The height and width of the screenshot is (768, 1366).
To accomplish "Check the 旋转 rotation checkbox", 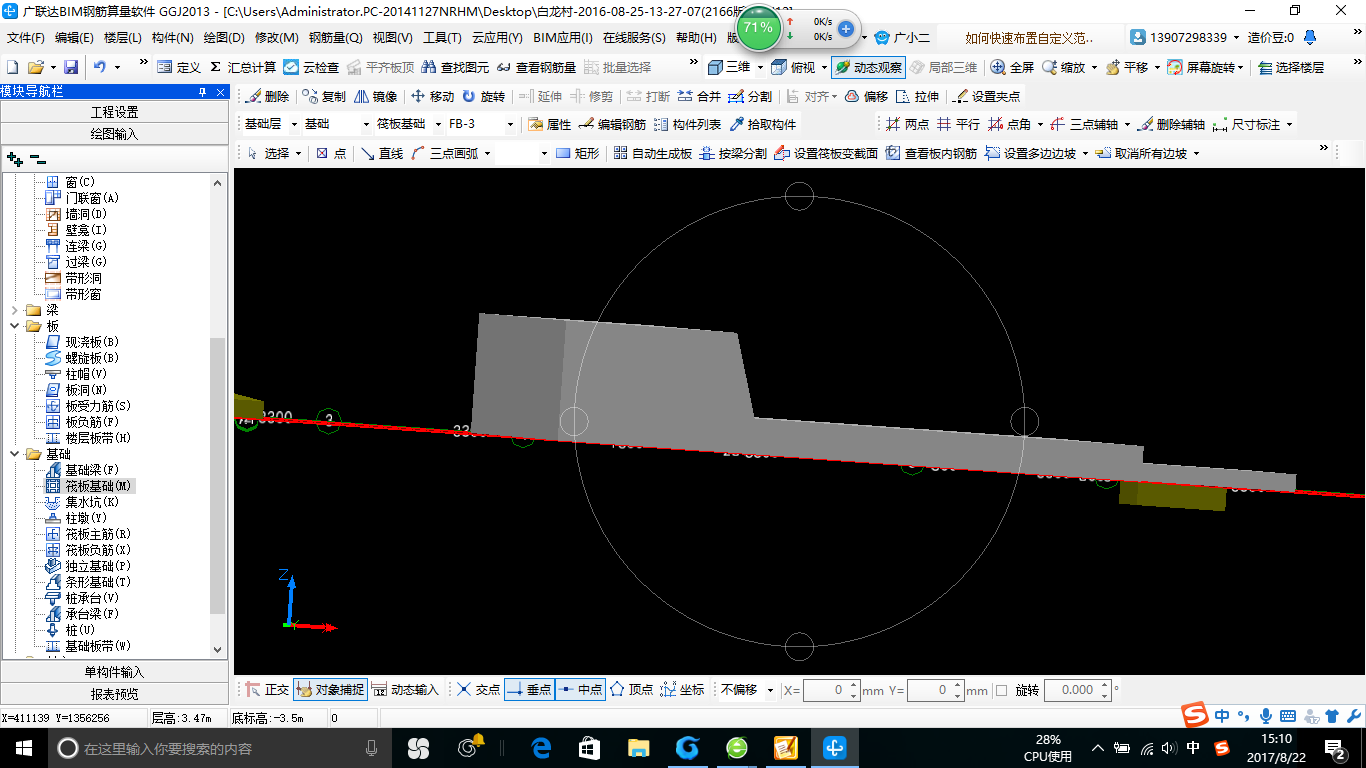I will click(x=1002, y=690).
